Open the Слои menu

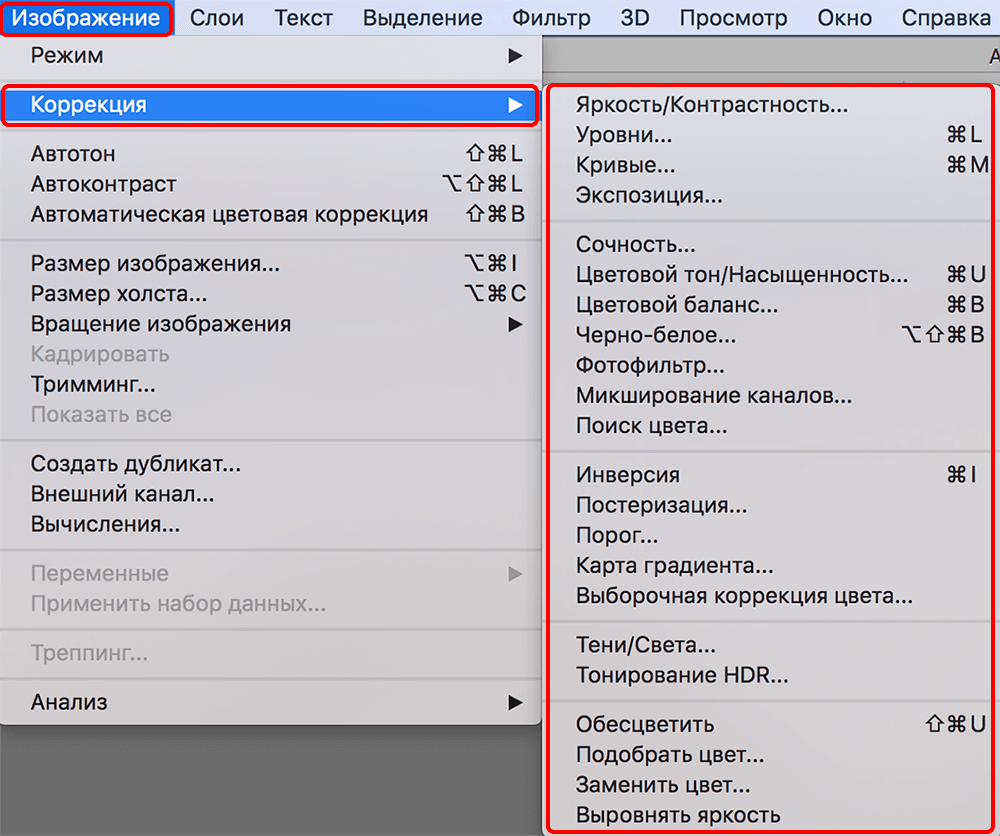coord(217,18)
